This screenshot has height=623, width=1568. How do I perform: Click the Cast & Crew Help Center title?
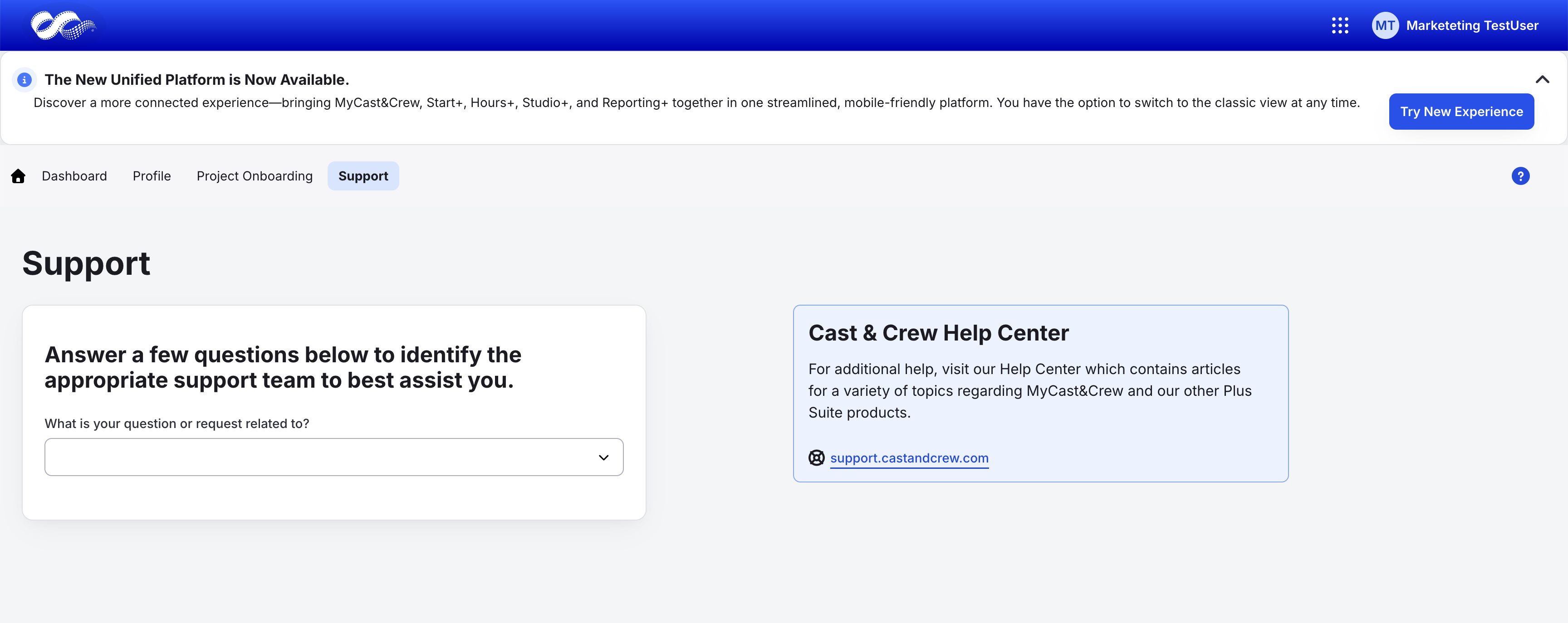pyautogui.click(x=938, y=333)
